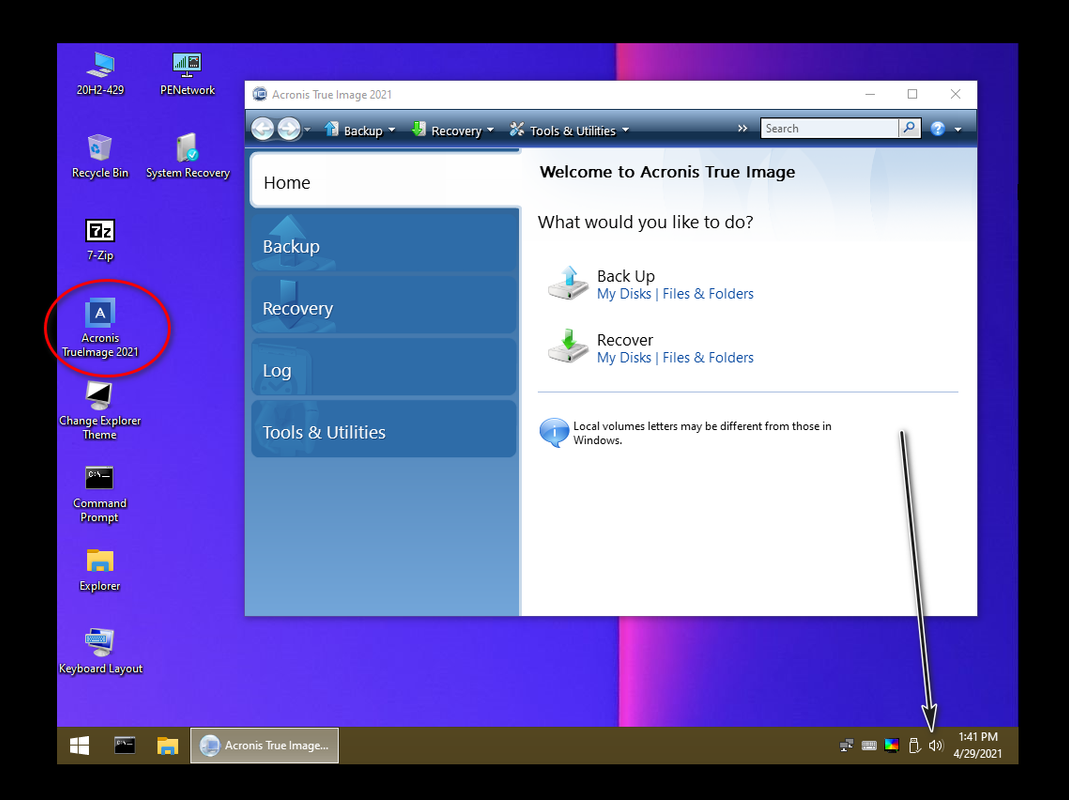Click the keyboard tray icon
This screenshot has width=1069, height=800.
pyautogui.click(x=869, y=745)
